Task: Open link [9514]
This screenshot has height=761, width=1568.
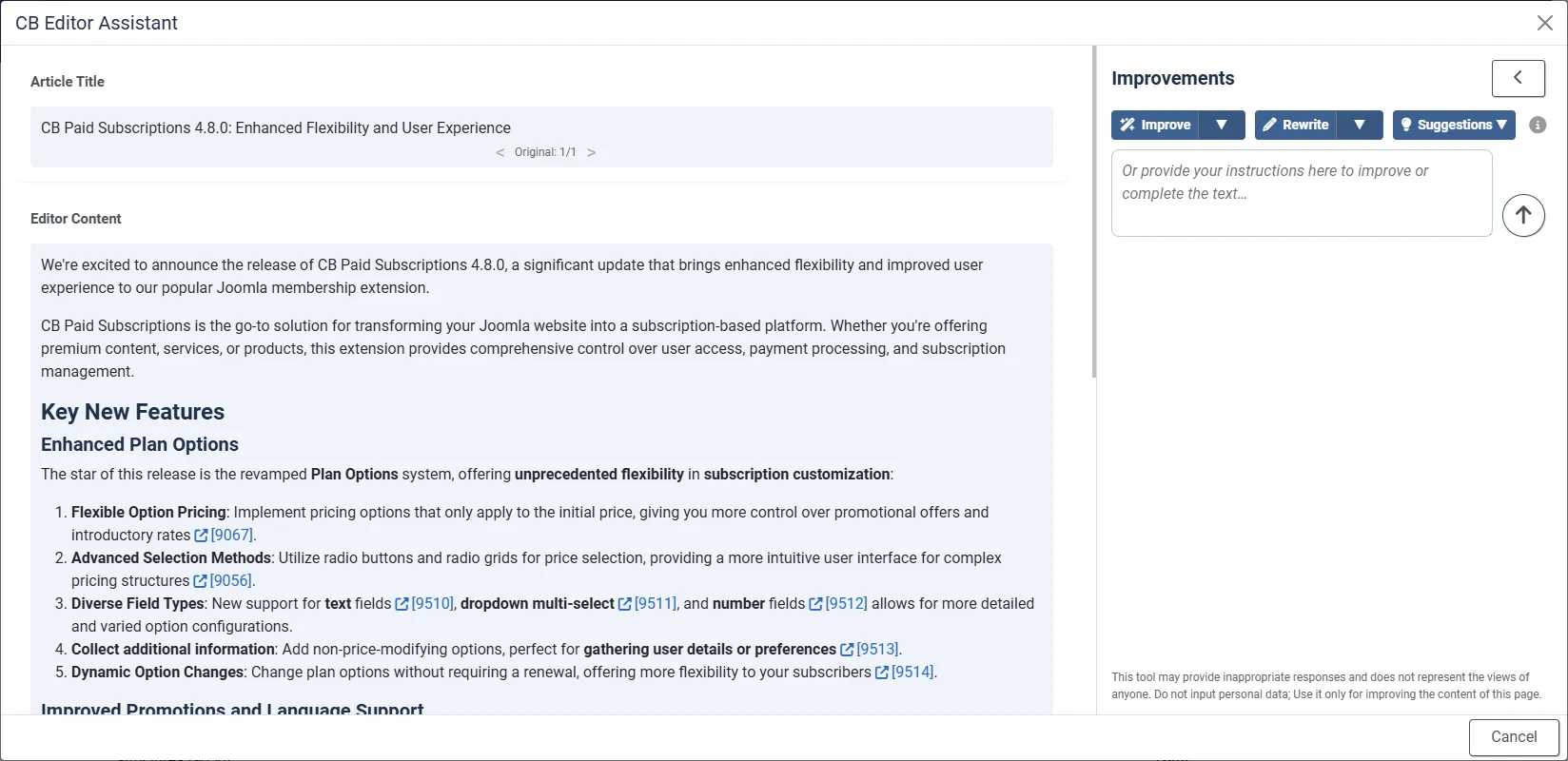Action: [904, 673]
